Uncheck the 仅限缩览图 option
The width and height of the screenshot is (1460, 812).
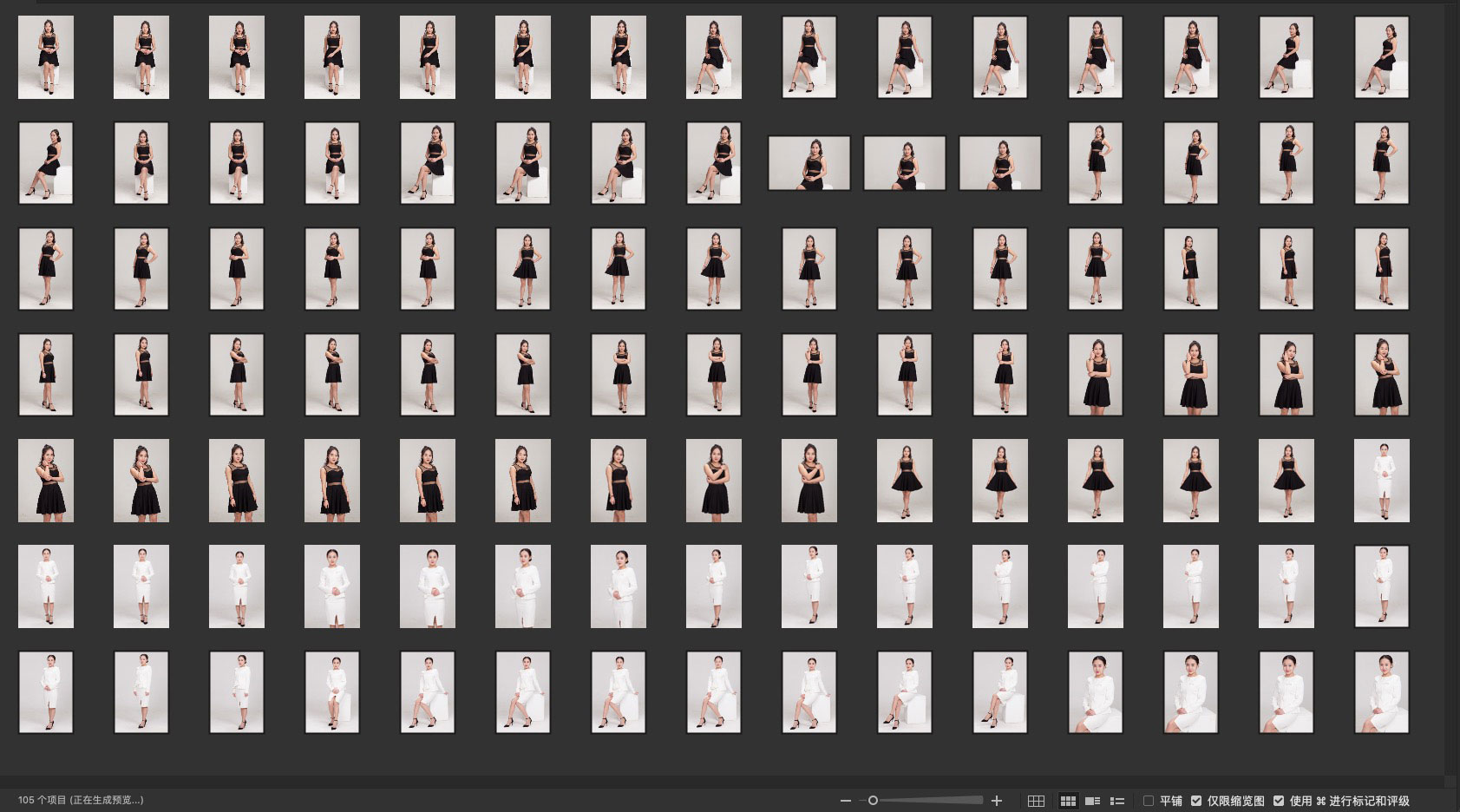point(1196,801)
